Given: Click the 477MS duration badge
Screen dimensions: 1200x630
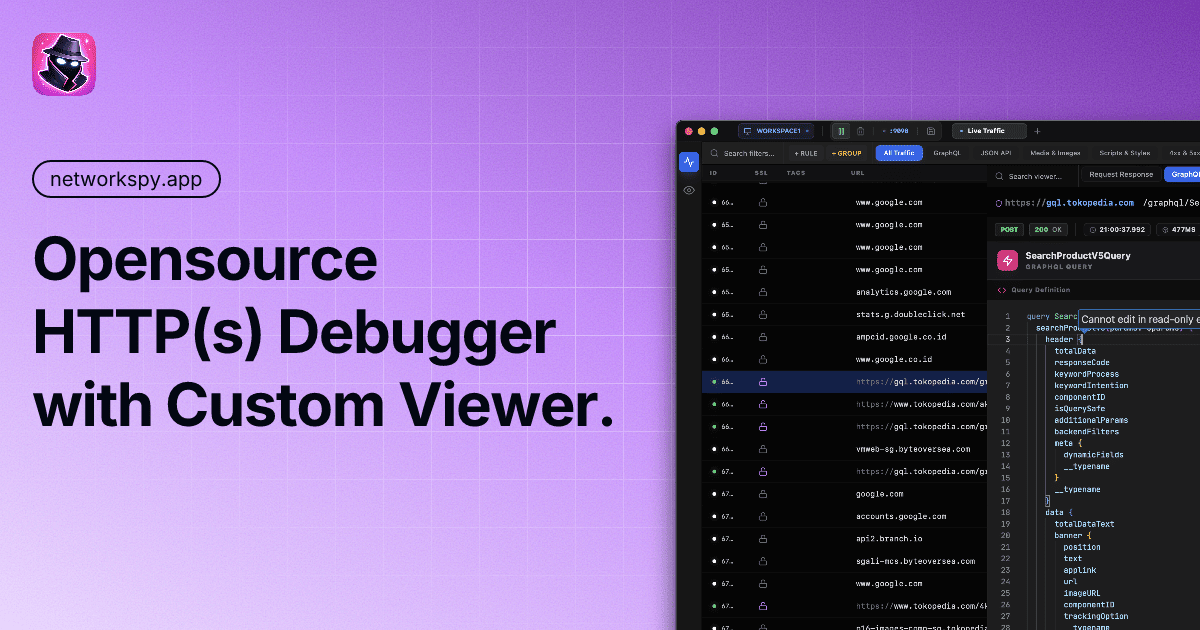Looking at the screenshot, I should pos(1180,229).
